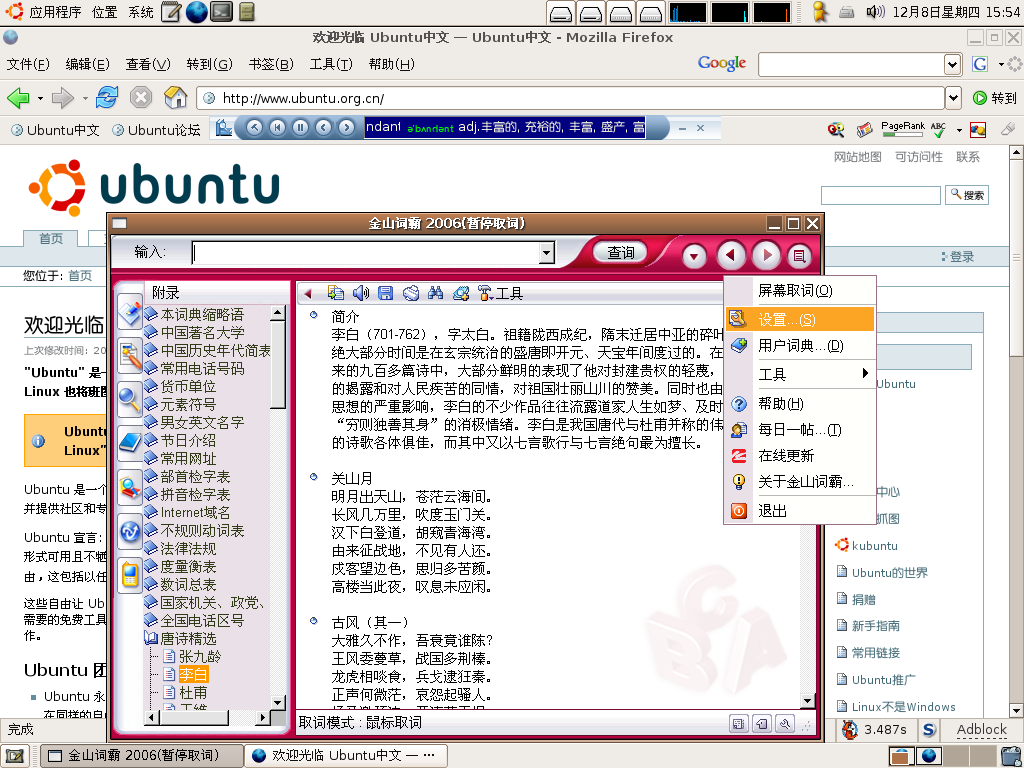Open 帮助 in the context menu

click(799, 404)
